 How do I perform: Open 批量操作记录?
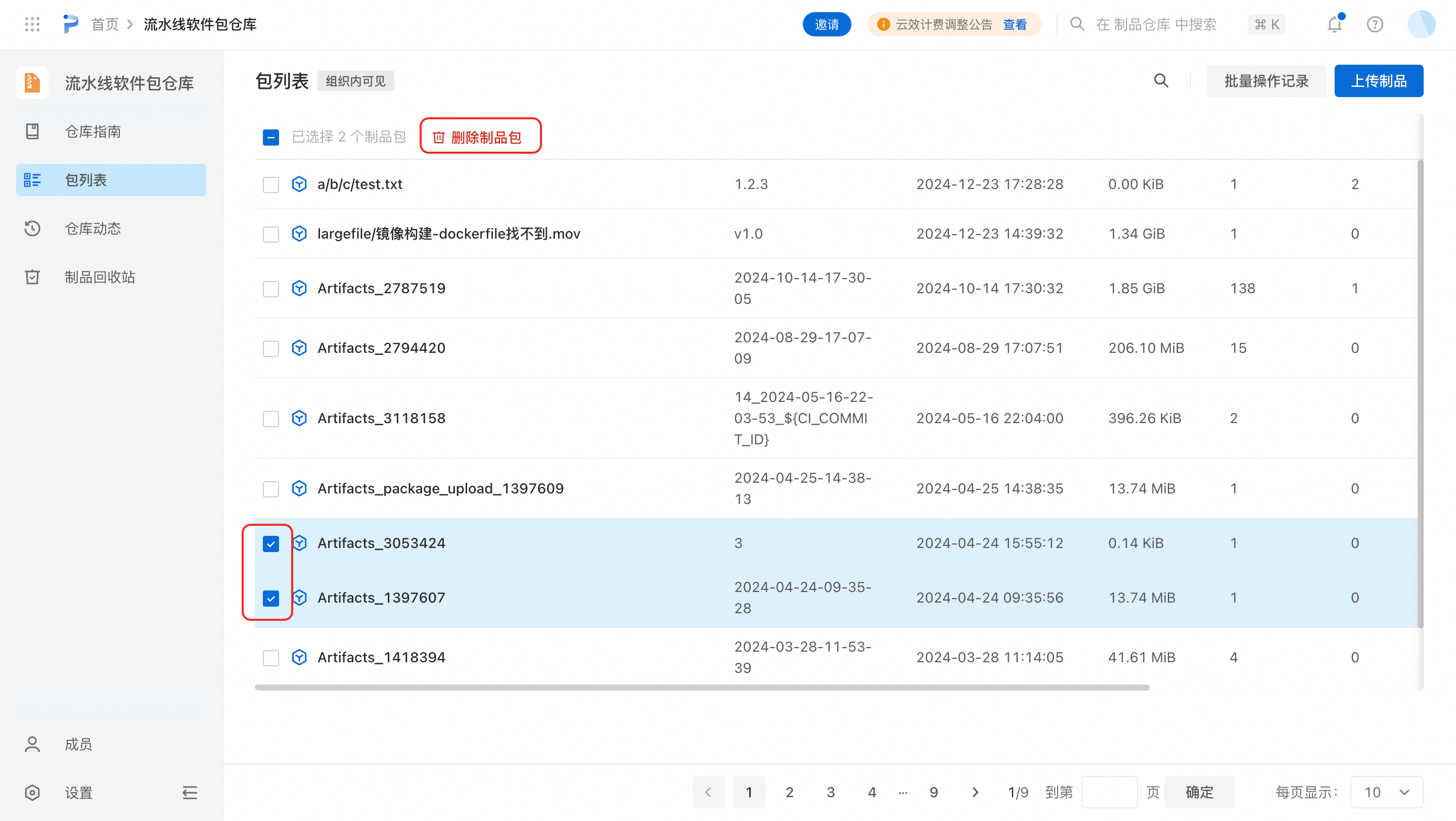(1266, 81)
